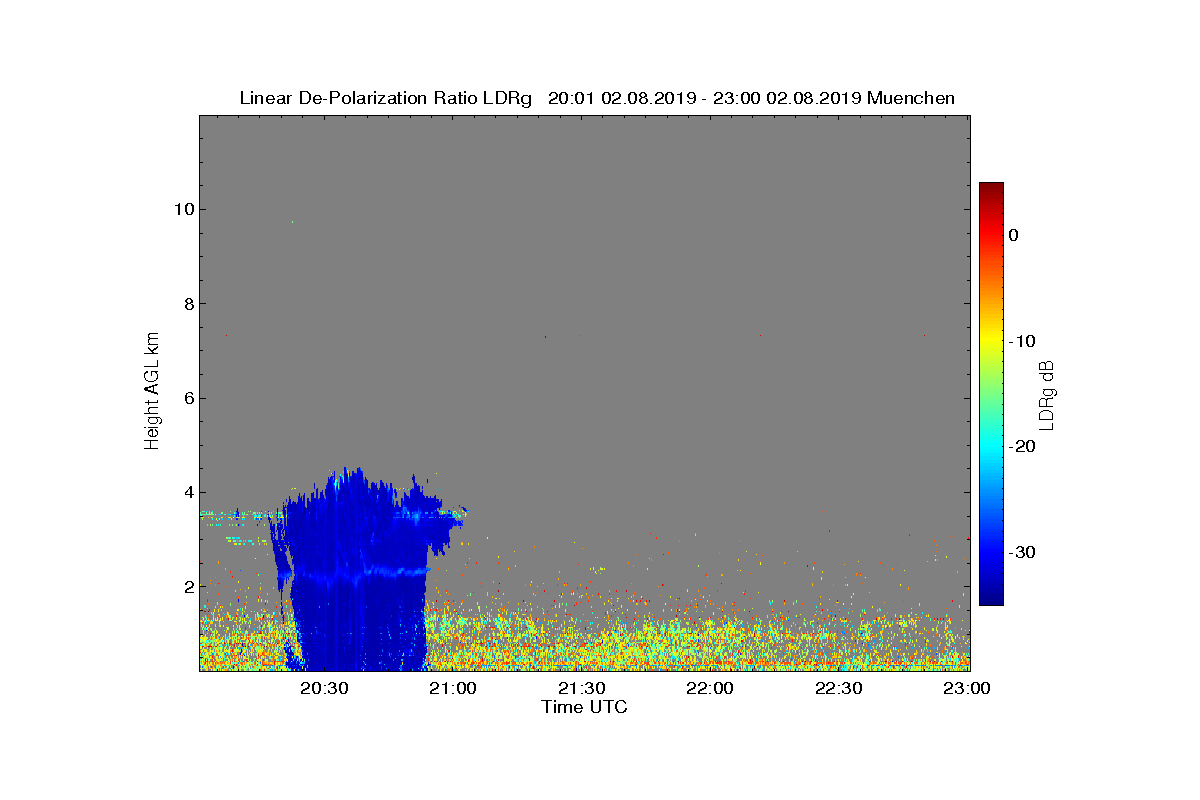Click the height tick label 2
Viewport: 1200px width, 800px height.
coord(187,587)
